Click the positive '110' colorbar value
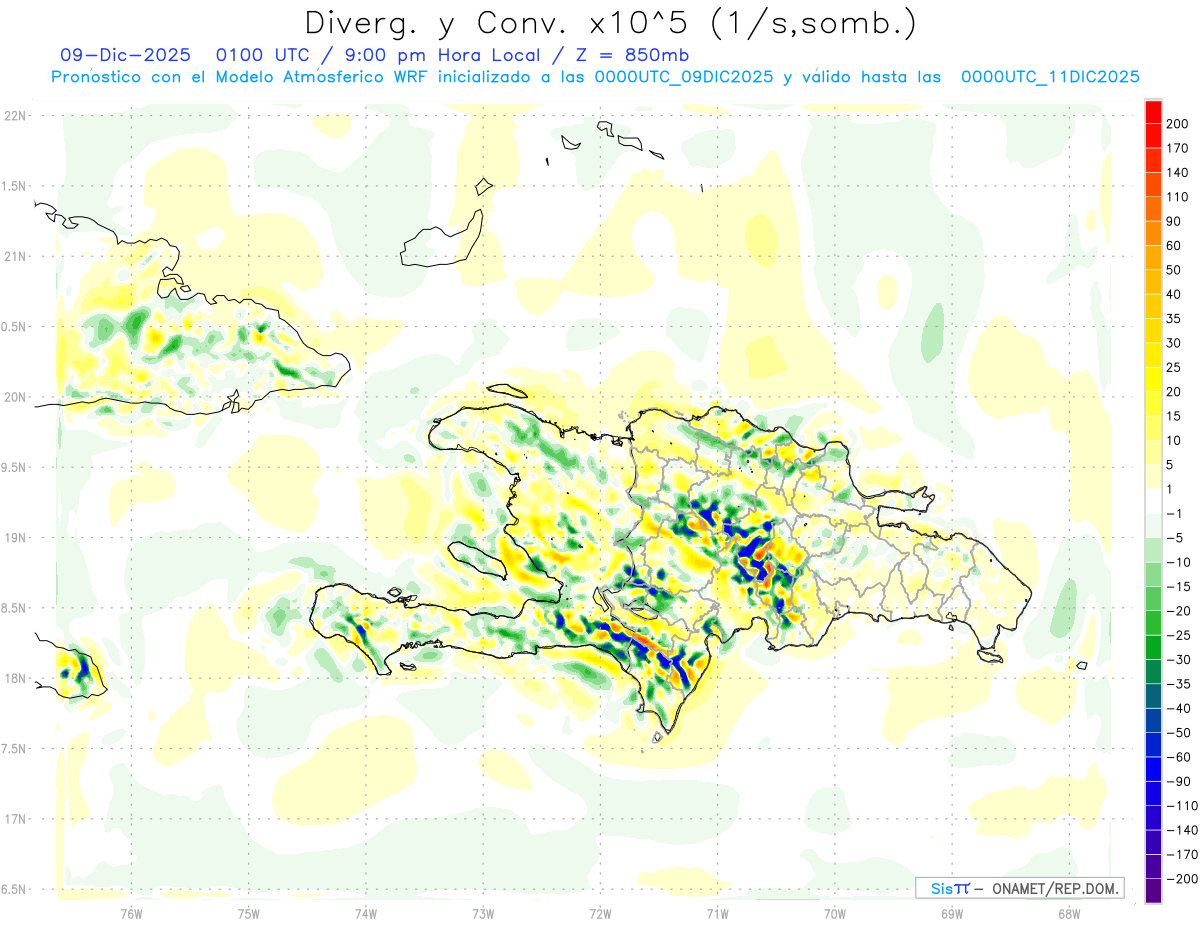The image size is (1200, 927). (x=1179, y=197)
